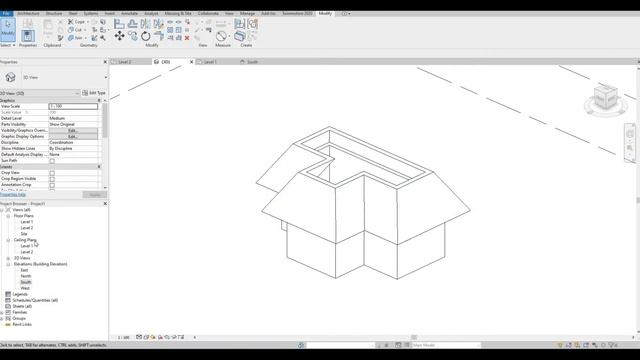640x360 pixels.
Task: Click the Measure tool icon
Action: click(221, 36)
